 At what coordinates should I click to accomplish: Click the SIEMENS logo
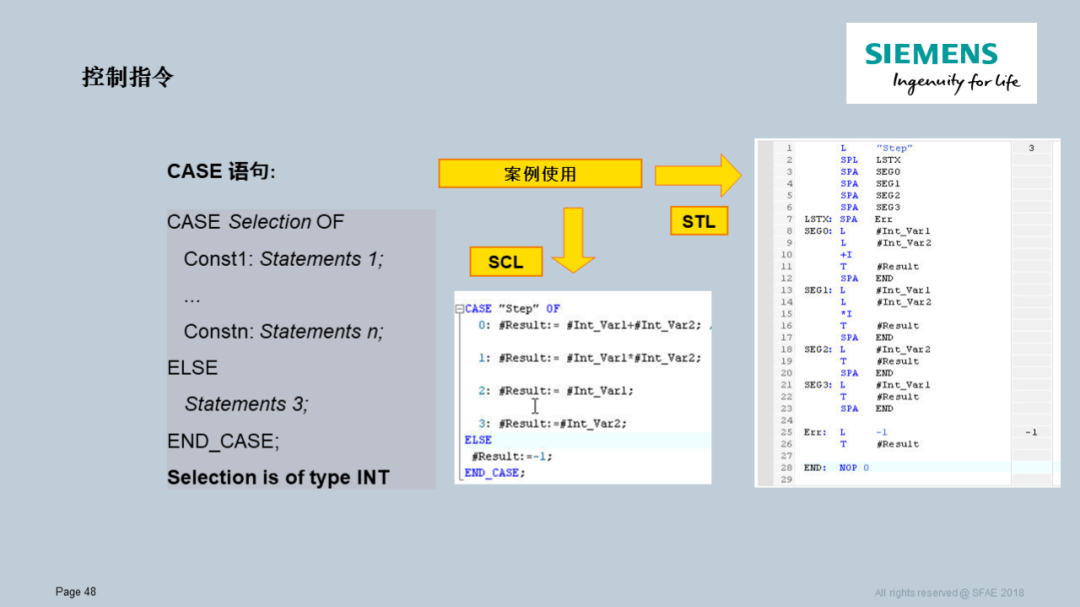click(940, 62)
